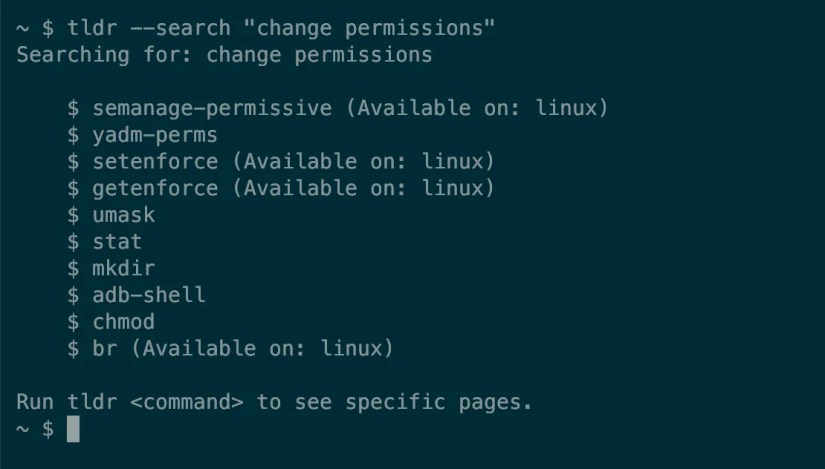This screenshot has width=825, height=469.
Task: Click "Available on: linux" beside br
Action: pyautogui.click(x=263, y=349)
